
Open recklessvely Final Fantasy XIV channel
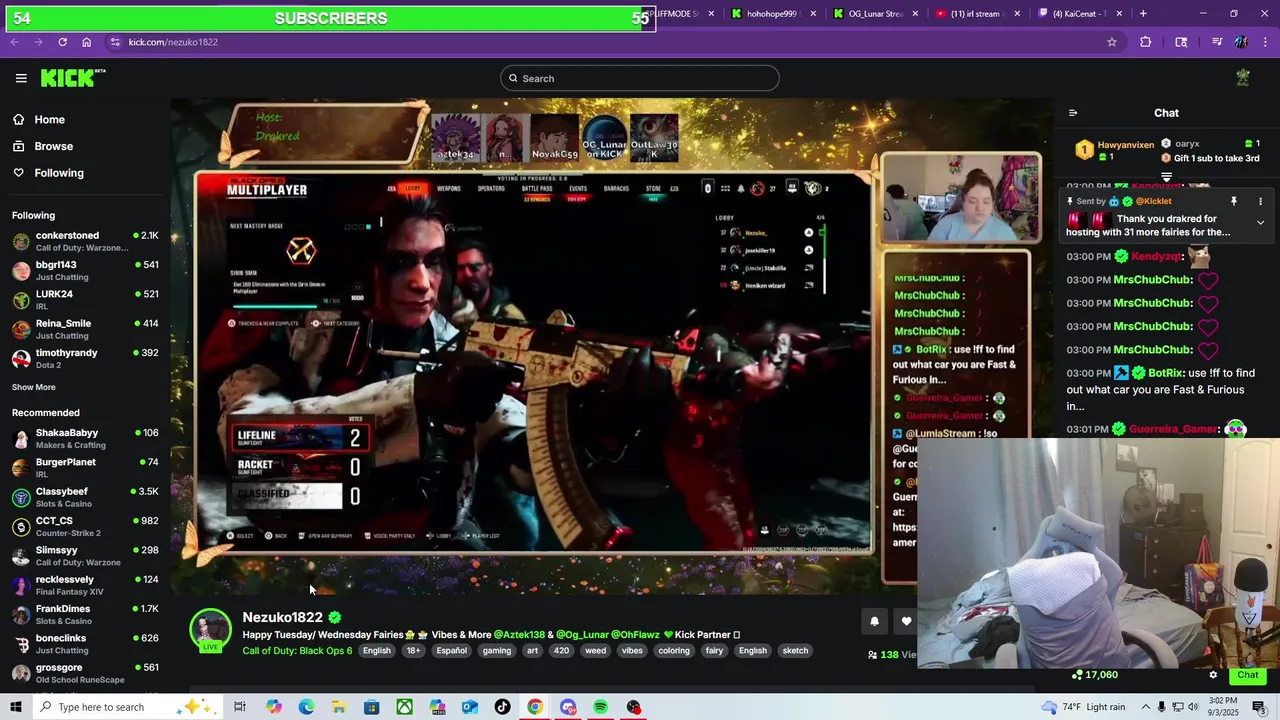[85, 585]
